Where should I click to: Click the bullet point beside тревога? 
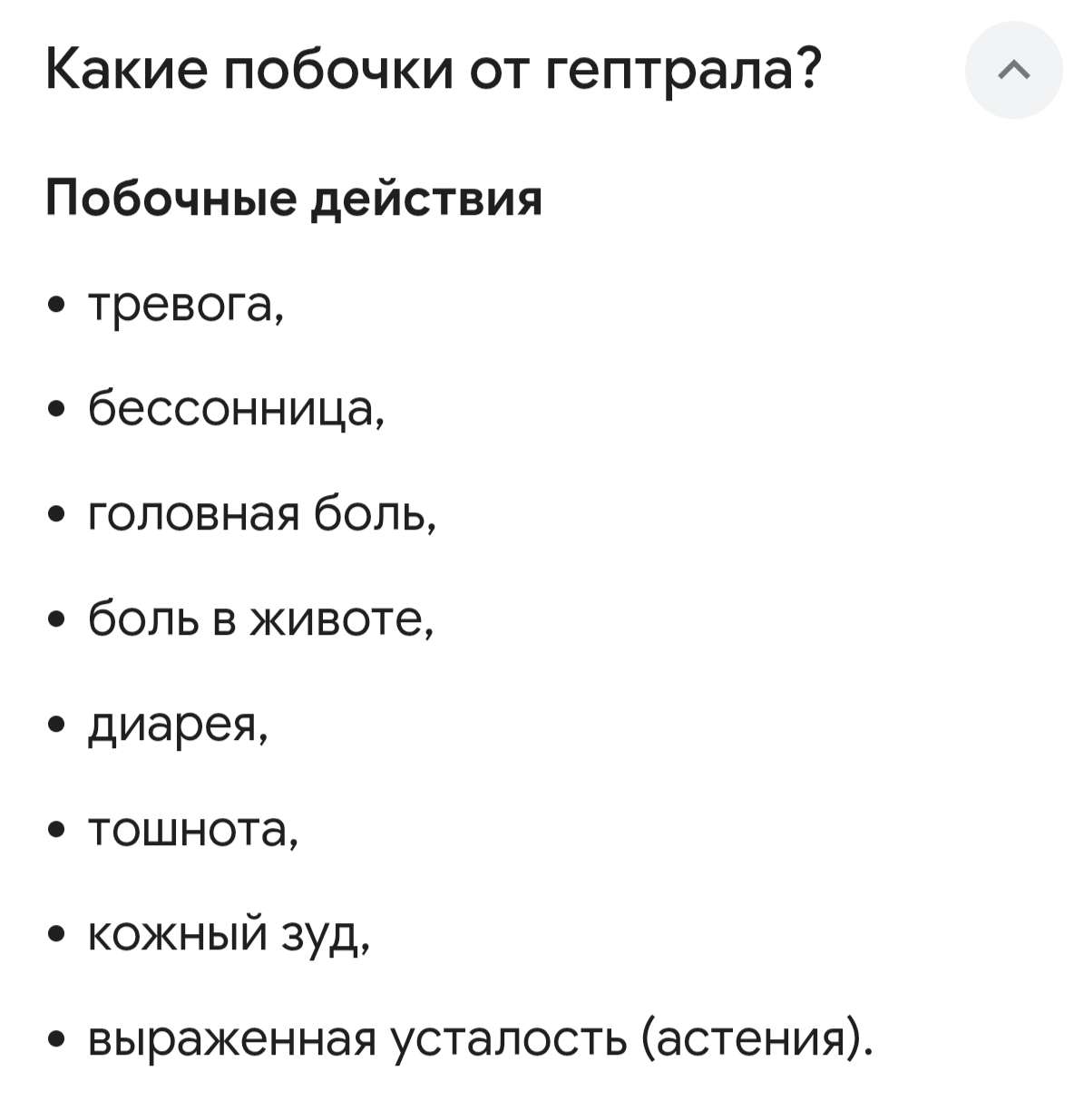point(58,305)
